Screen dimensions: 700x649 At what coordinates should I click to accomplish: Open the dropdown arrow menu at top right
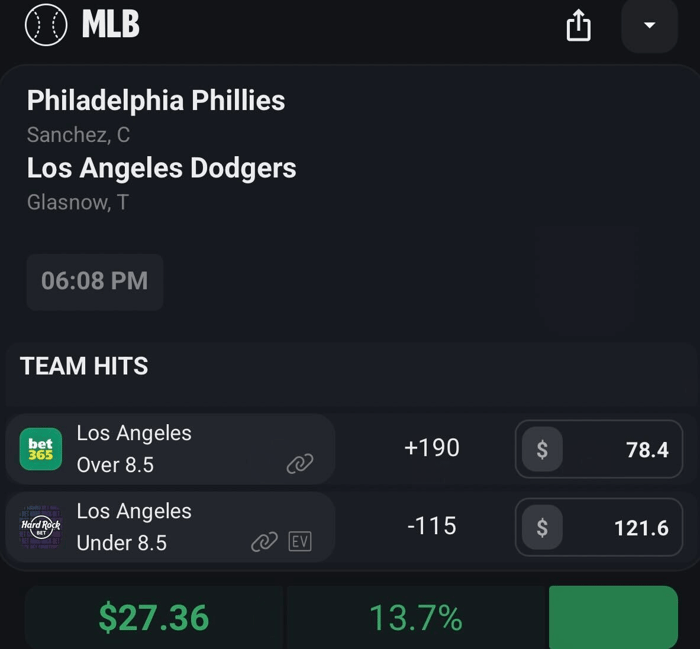click(649, 25)
